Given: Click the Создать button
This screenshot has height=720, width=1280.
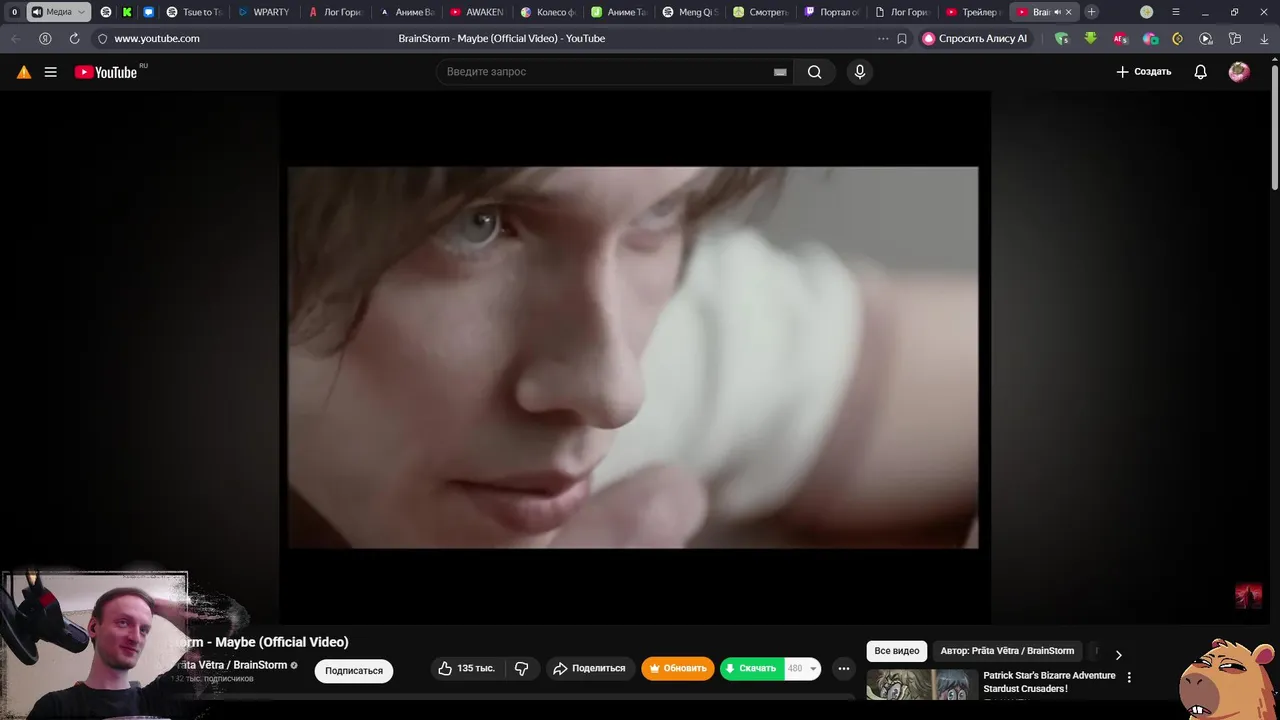Looking at the screenshot, I should click(1143, 72).
